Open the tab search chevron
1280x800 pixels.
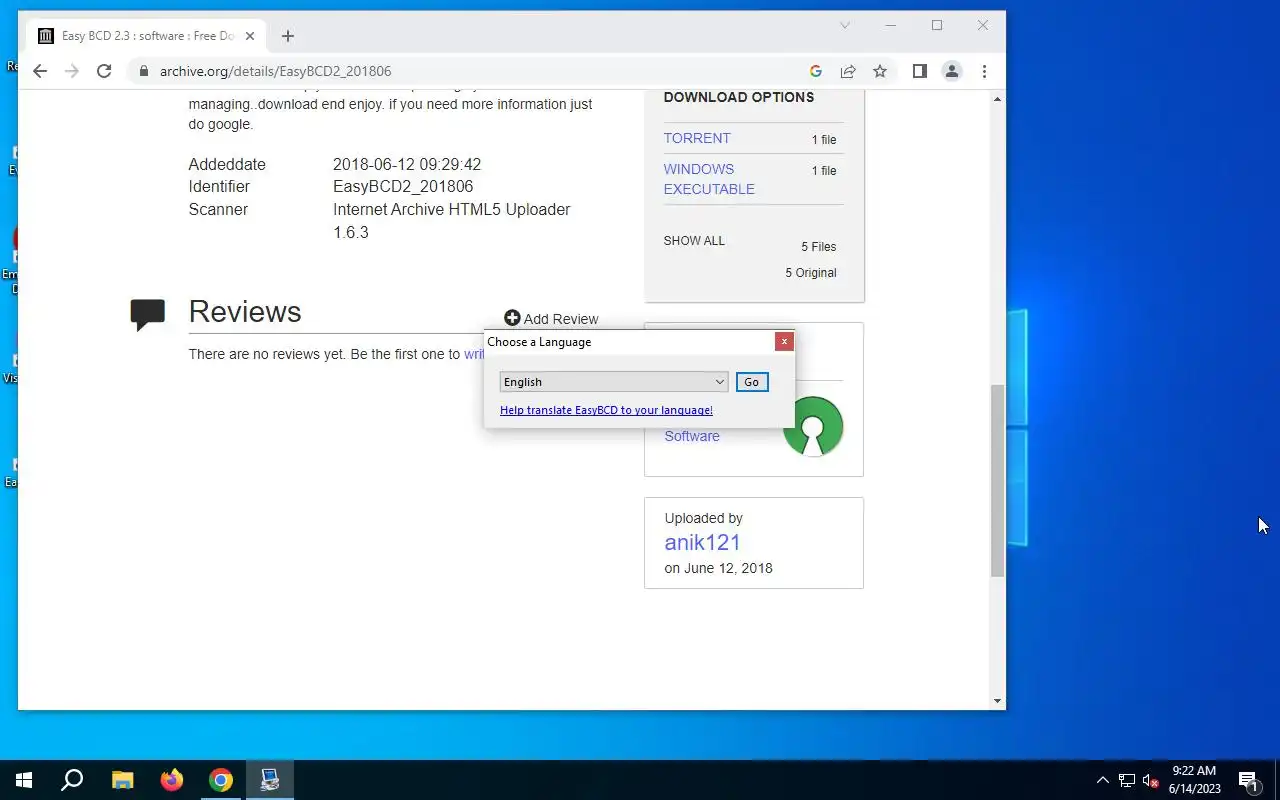pyautogui.click(x=845, y=25)
